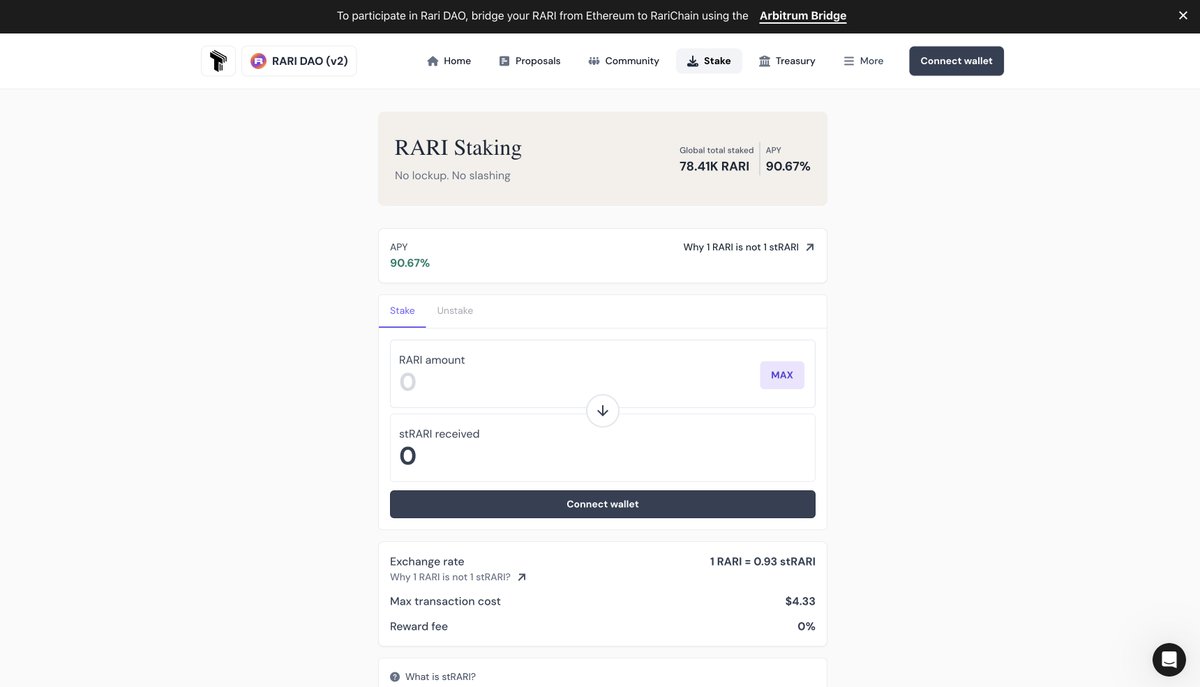Open the chat support widget
The image size is (1200, 687).
(x=1169, y=660)
